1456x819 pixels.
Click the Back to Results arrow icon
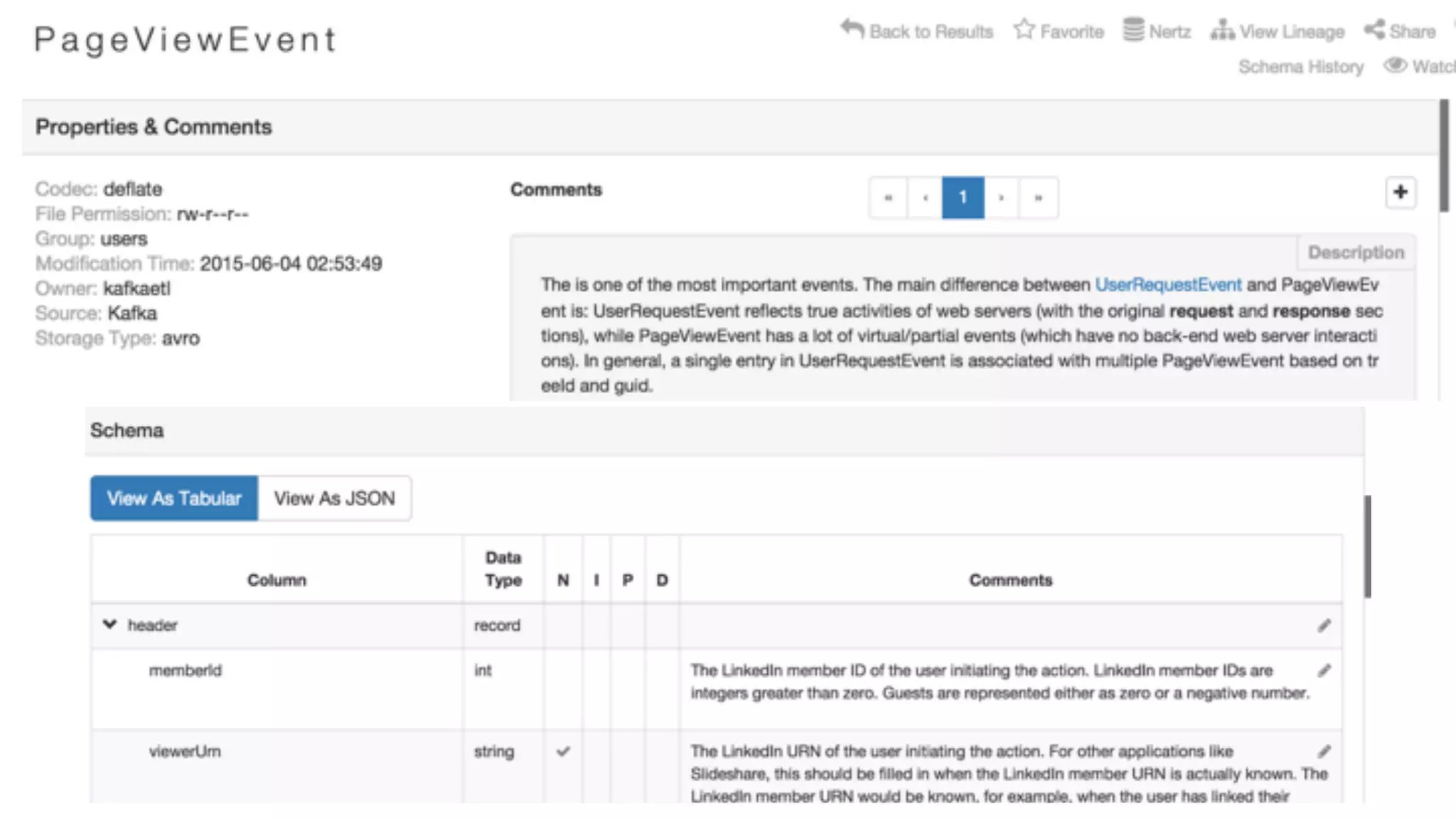852,29
